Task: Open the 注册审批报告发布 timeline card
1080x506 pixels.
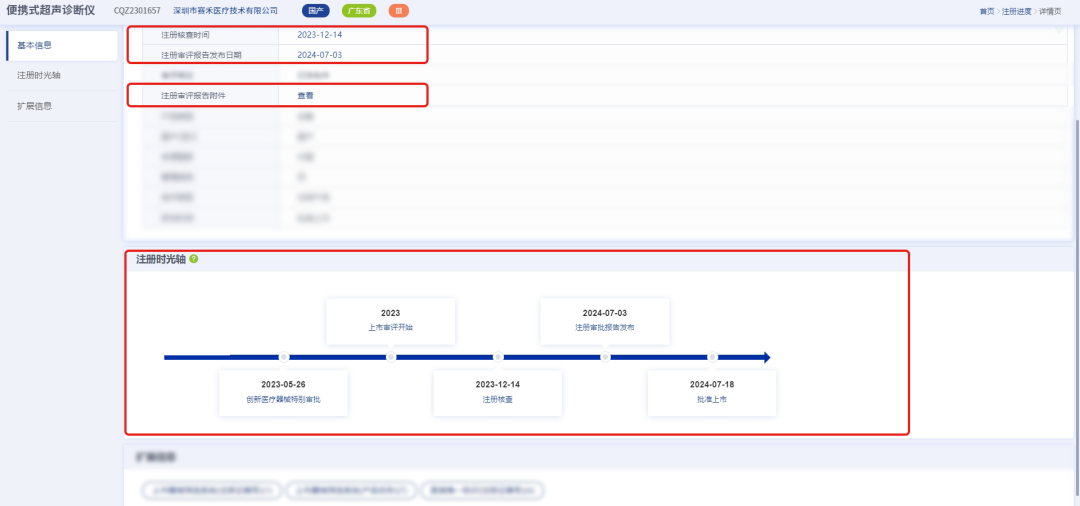Action: point(604,320)
